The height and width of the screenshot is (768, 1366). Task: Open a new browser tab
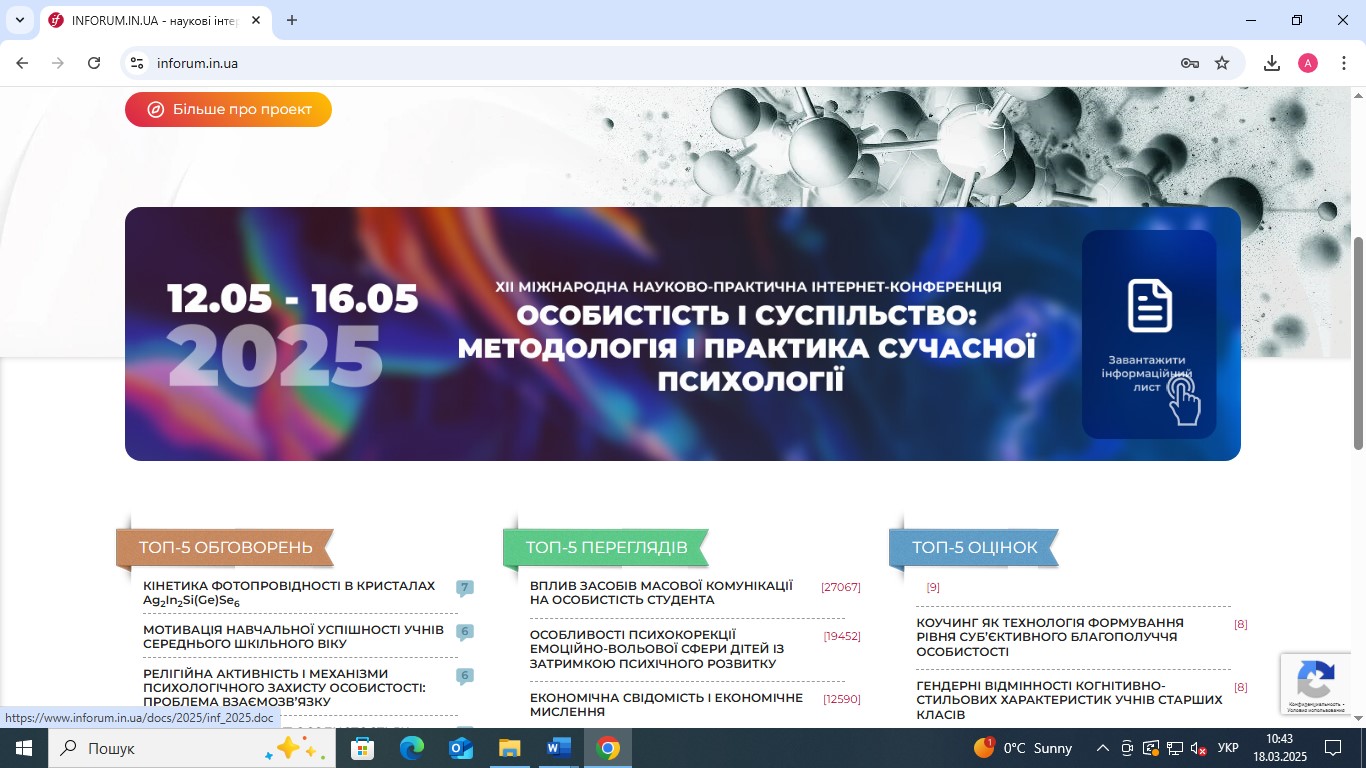click(290, 20)
